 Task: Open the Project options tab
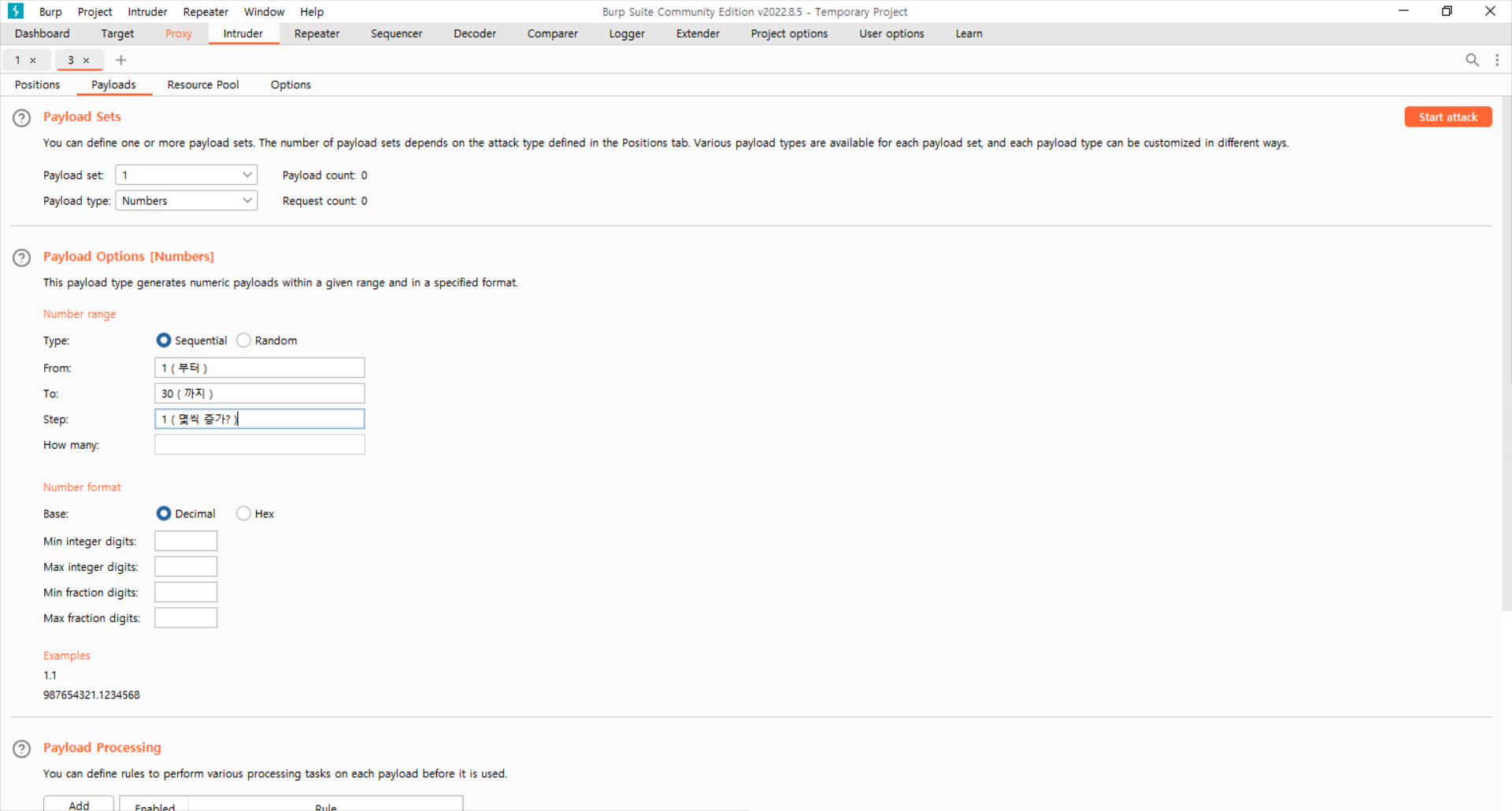(789, 34)
